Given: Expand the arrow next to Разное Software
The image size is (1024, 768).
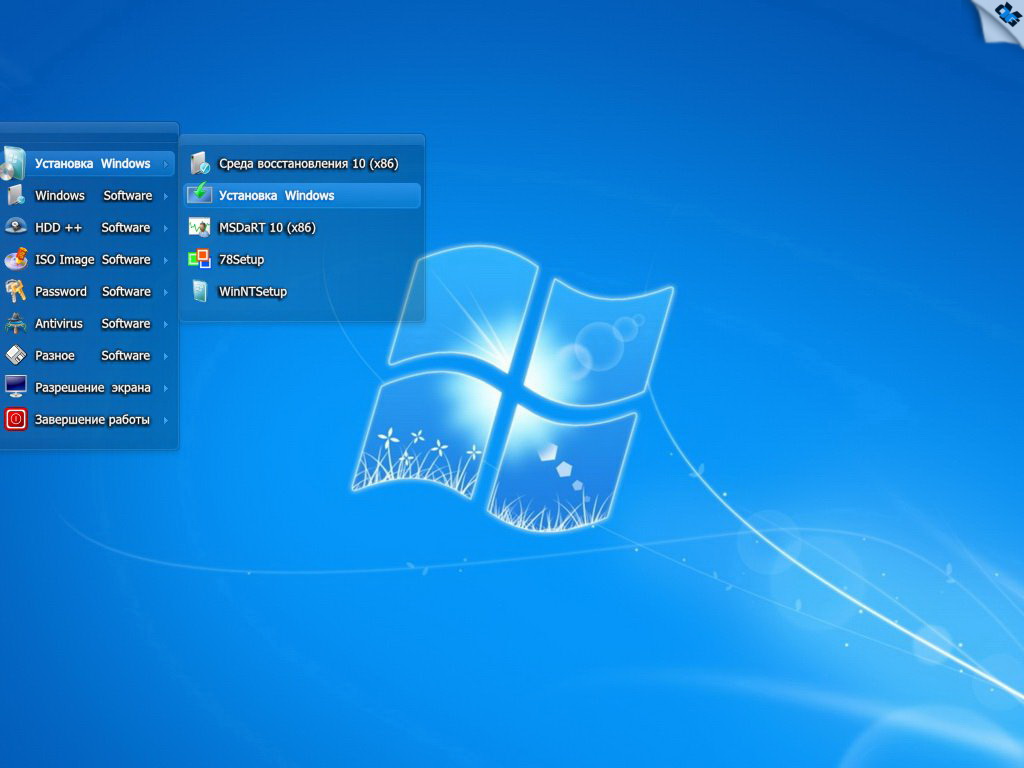Looking at the screenshot, I should (x=166, y=356).
